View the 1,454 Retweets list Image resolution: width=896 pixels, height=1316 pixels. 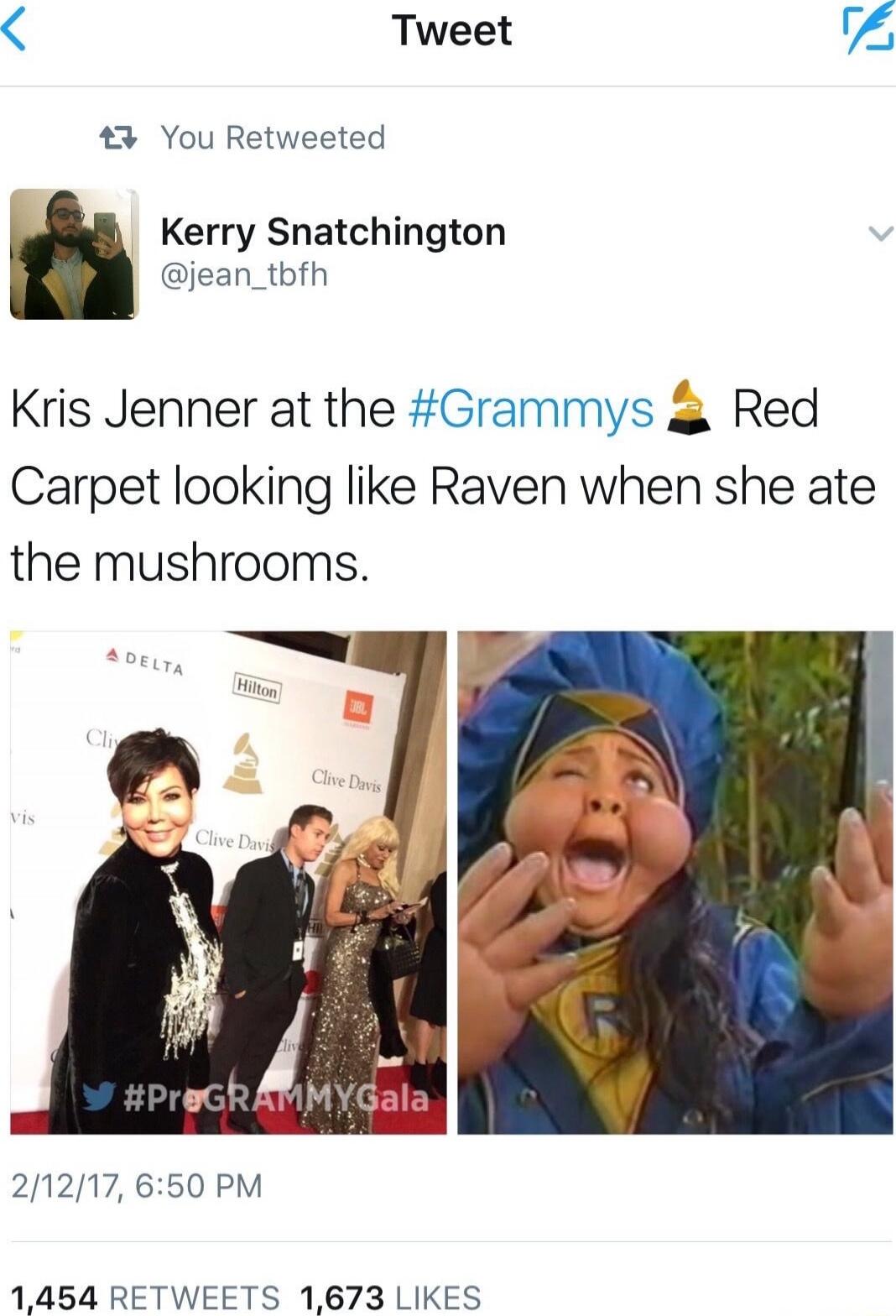(x=146, y=1297)
